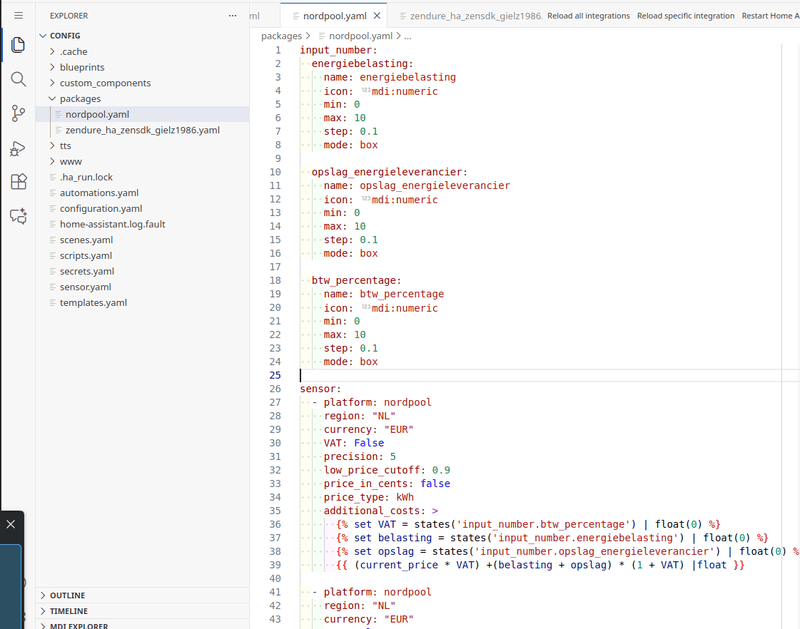The height and width of the screenshot is (629, 800).
Task: Open the Explorer view in activity bar
Action: [x=18, y=46]
